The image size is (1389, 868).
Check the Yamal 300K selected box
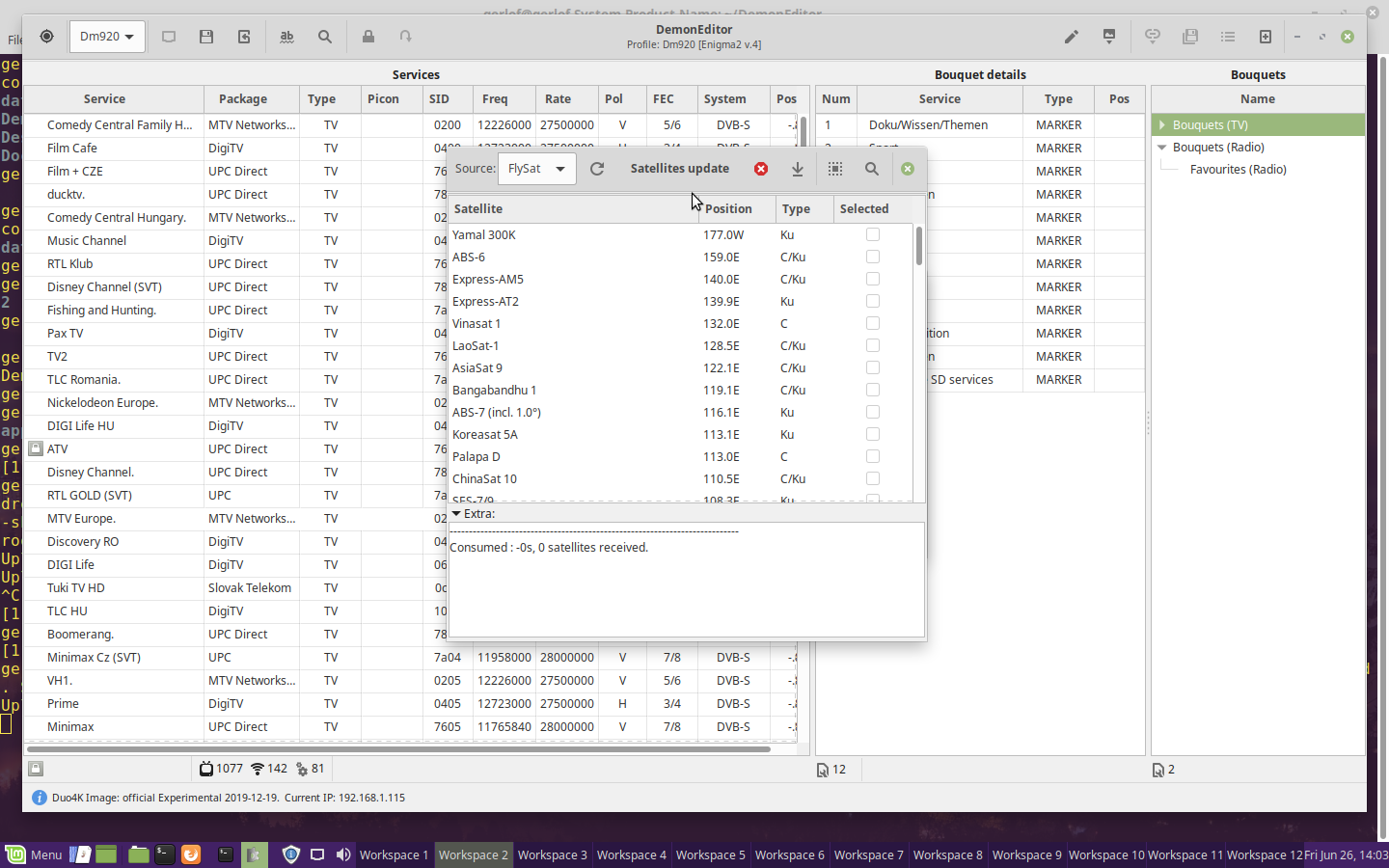coord(873,234)
